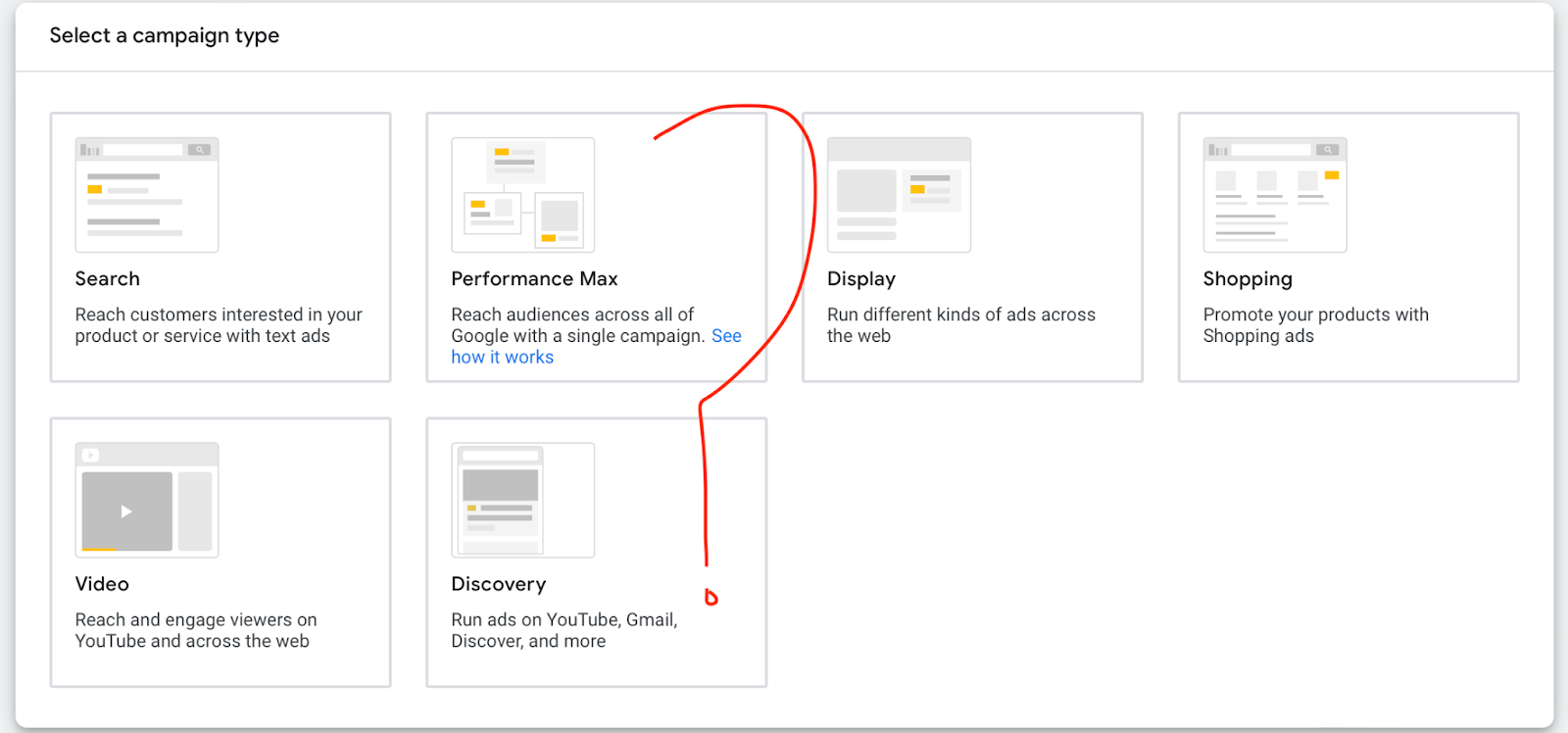Image resolution: width=1568 pixels, height=733 pixels.
Task: Select the Search campaign illustration
Action: [x=147, y=195]
